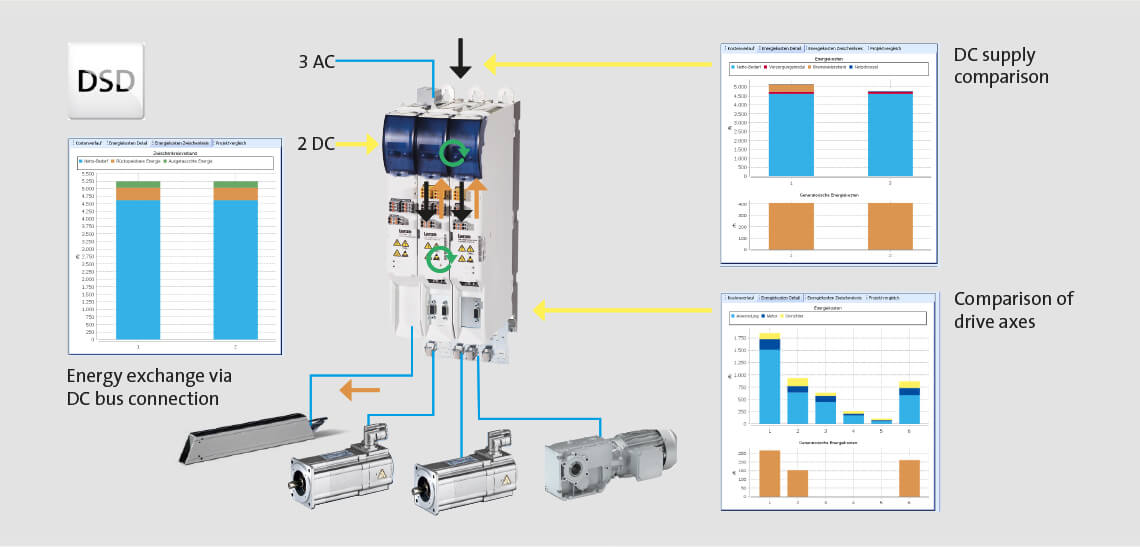This screenshot has height=547, width=1140.
Task: Select first orange generator-energy bar in the DC supply window
Action: pyautogui.click(x=792, y=226)
